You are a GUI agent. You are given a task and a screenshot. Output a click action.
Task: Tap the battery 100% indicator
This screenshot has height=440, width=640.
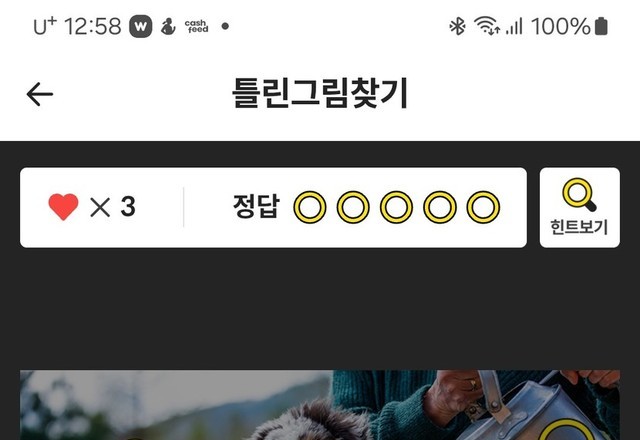point(569,27)
